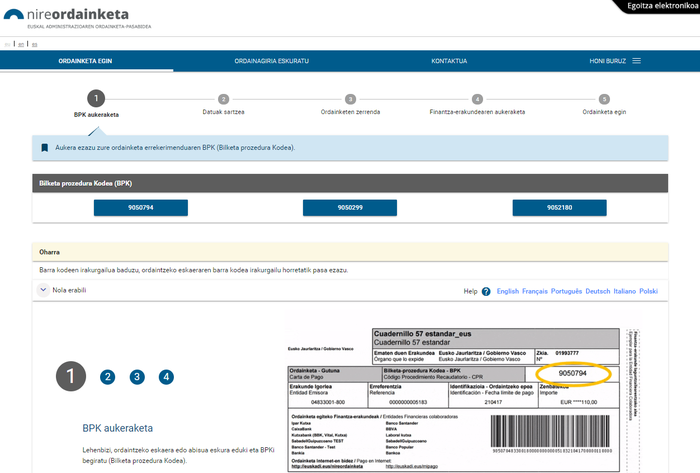
Task: Click the Help question mark icon
Action: [x=486, y=291]
